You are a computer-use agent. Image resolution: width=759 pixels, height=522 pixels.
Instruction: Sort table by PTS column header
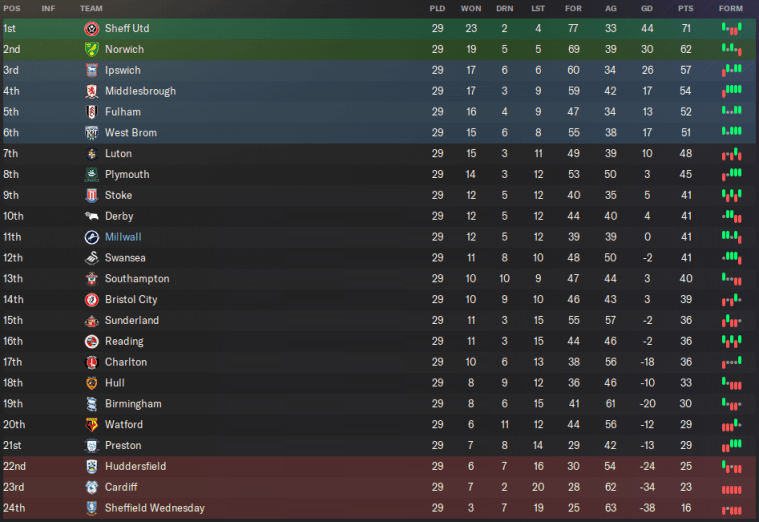tap(685, 8)
